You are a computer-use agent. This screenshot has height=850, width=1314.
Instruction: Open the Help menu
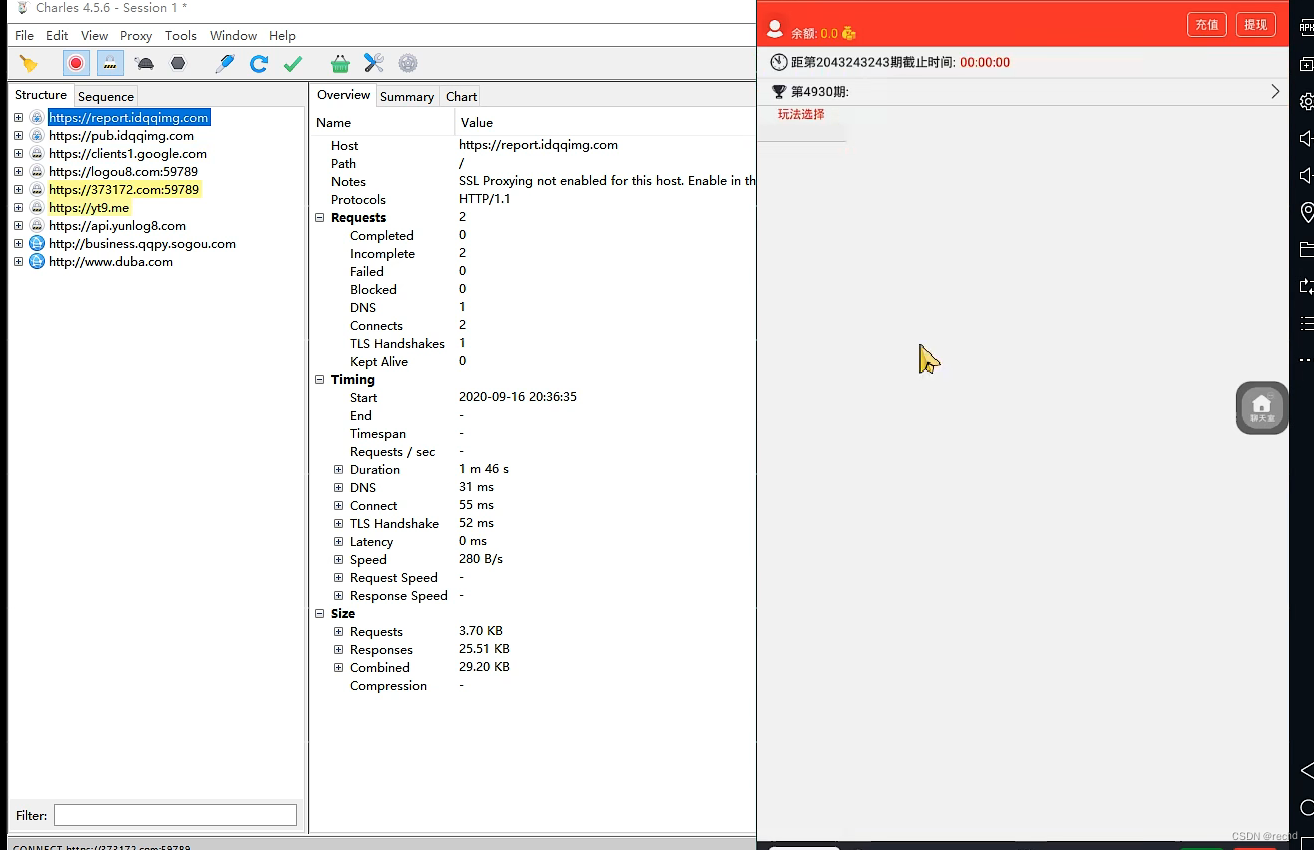(x=282, y=35)
